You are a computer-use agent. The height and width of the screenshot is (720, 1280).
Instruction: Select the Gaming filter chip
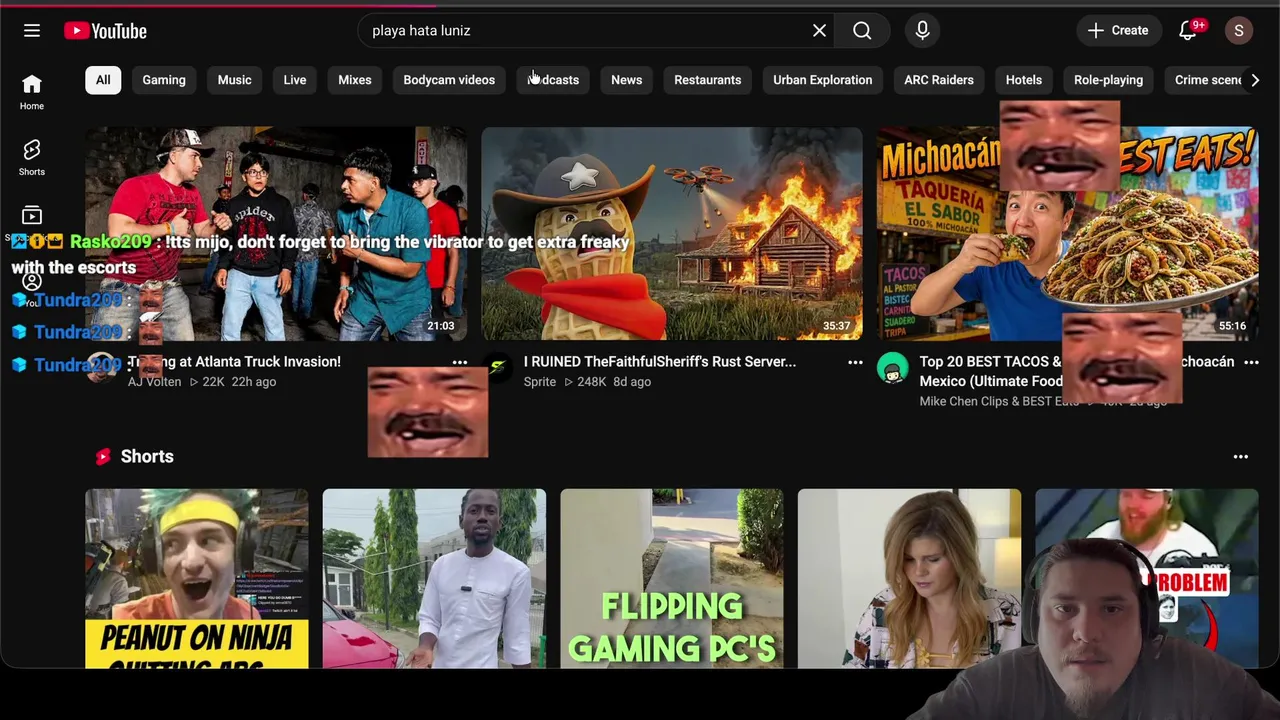pos(164,80)
